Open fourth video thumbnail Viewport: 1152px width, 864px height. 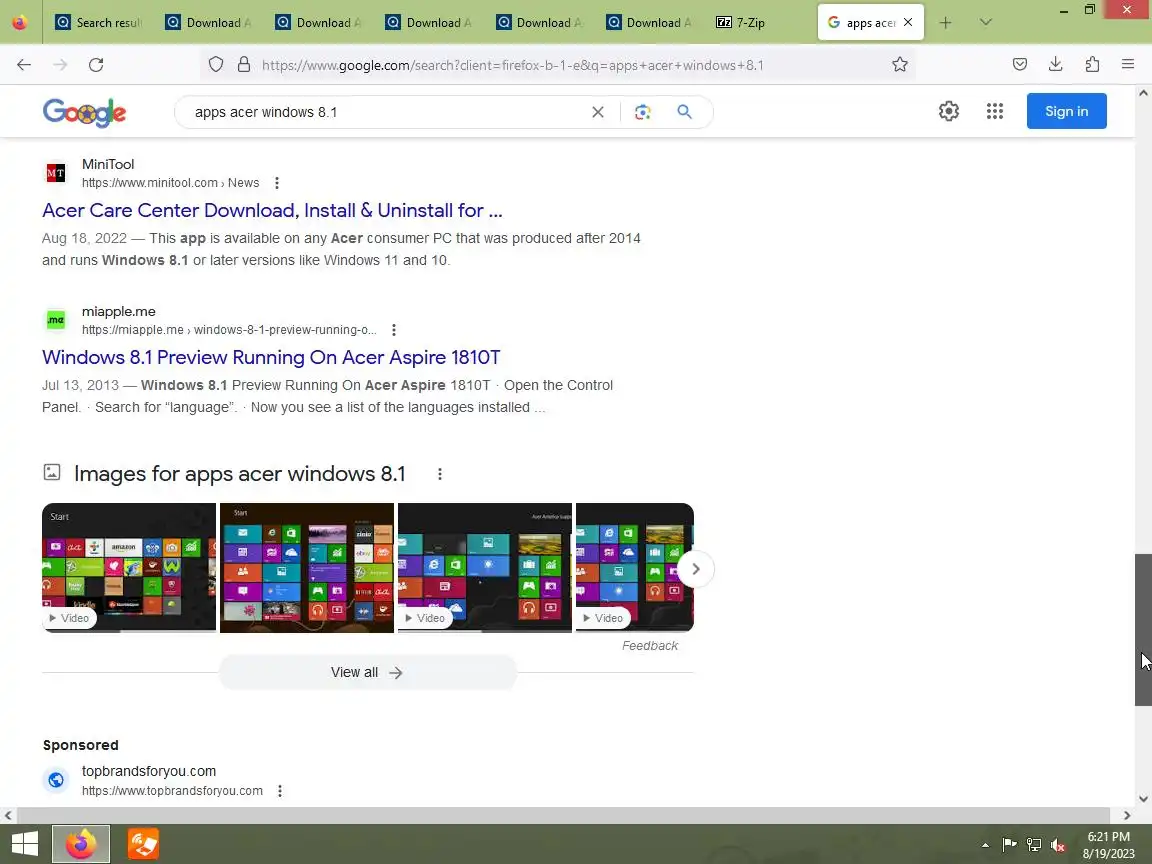[635, 567]
